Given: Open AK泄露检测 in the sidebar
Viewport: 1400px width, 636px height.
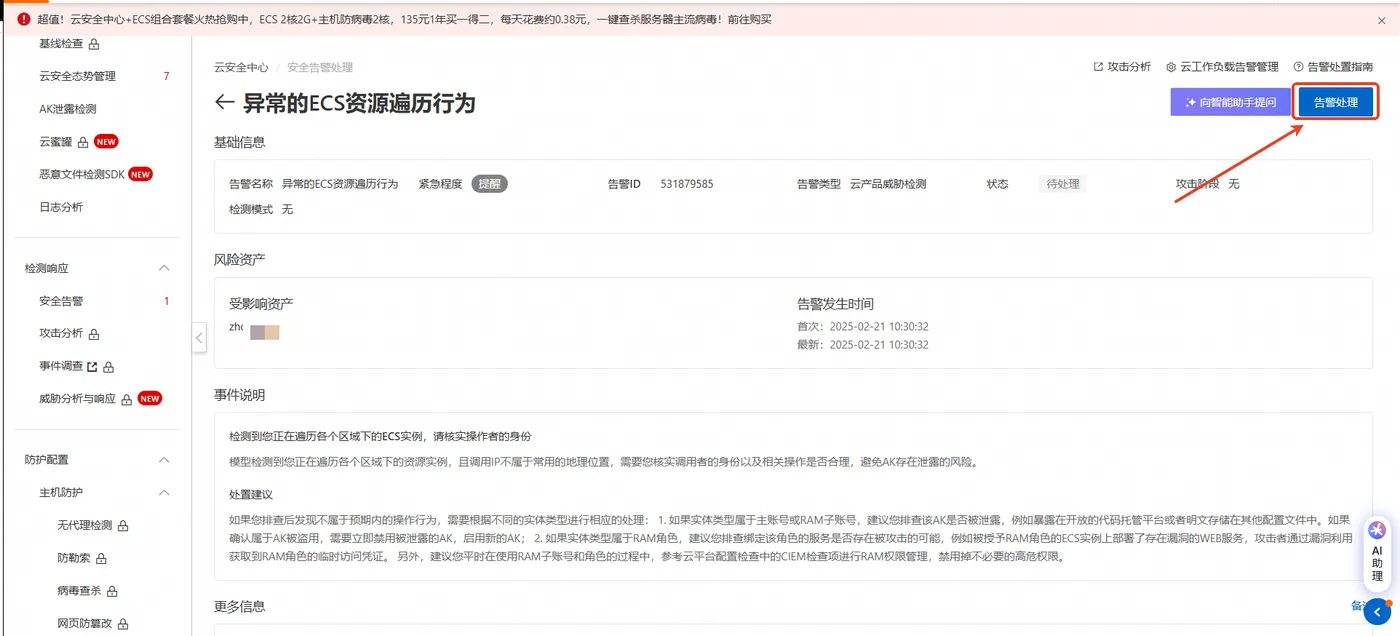Looking at the screenshot, I should [x=67, y=109].
